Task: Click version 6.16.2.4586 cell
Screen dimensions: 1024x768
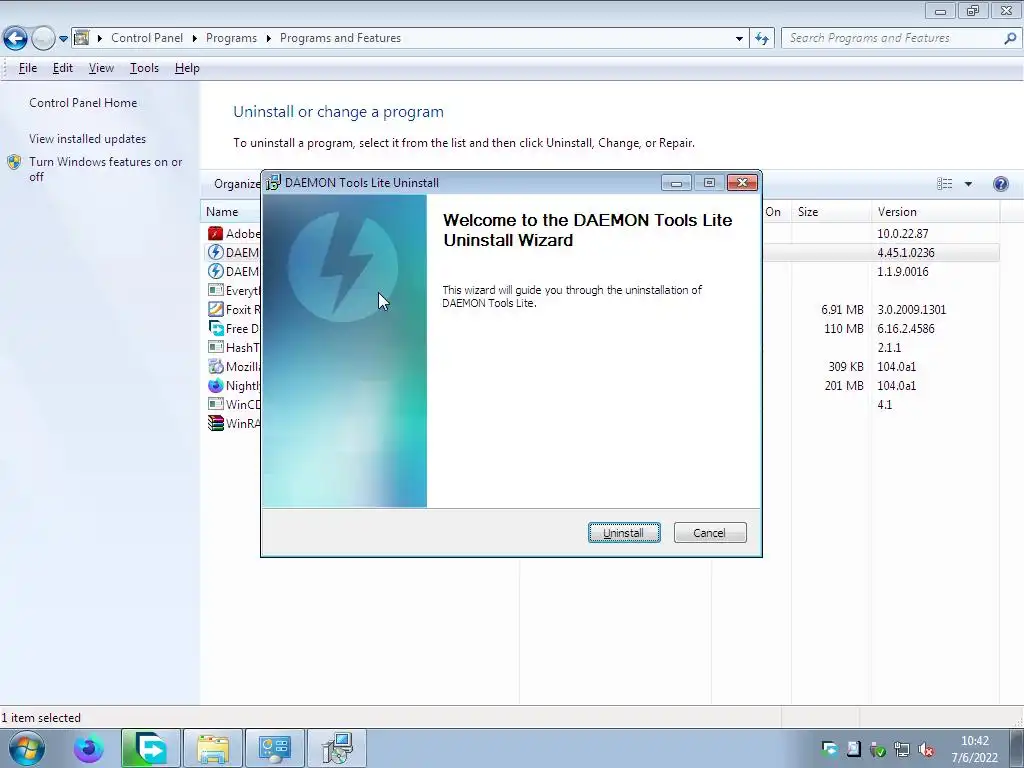Action: tap(906, 328)
